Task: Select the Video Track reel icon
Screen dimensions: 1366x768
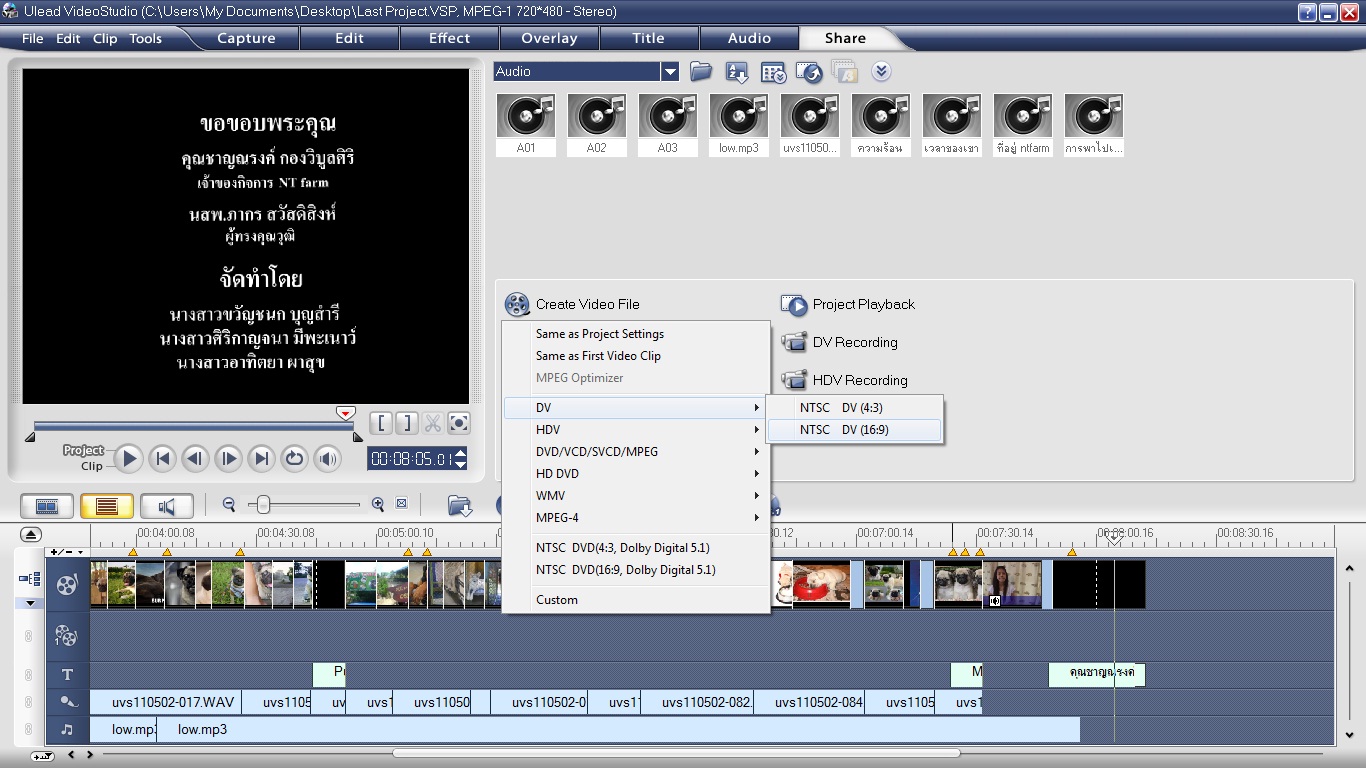Action: pyautogui.click(x=66, y=585)
